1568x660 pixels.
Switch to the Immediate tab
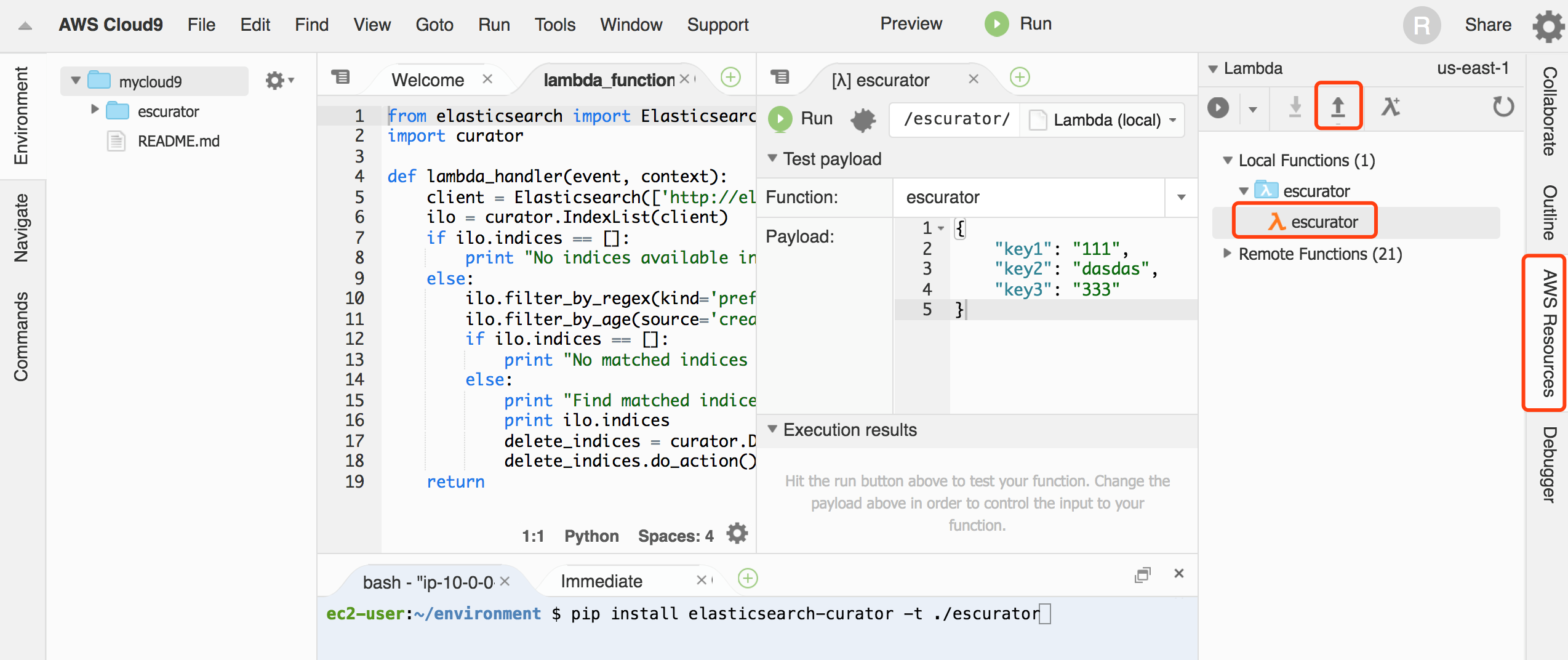tap(601, 581)
